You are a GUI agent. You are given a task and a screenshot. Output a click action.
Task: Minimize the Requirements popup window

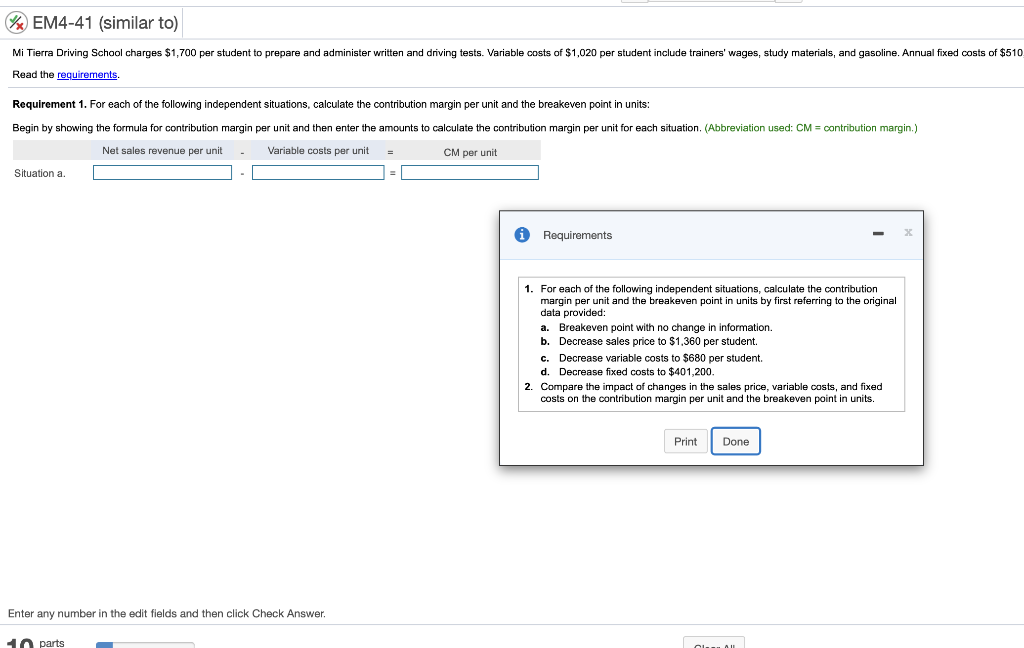point(878,233)
